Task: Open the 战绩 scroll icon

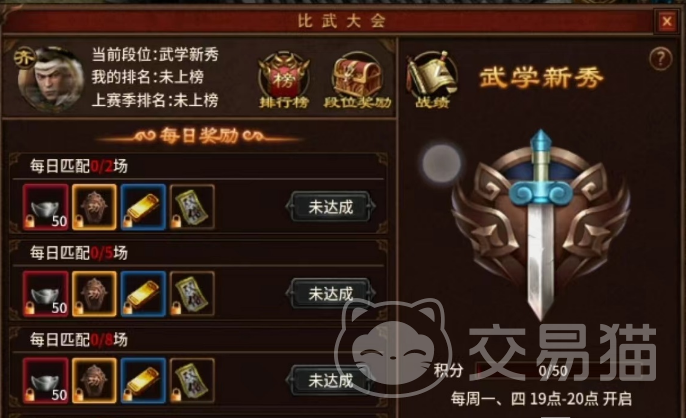Action: click(432, 80)
